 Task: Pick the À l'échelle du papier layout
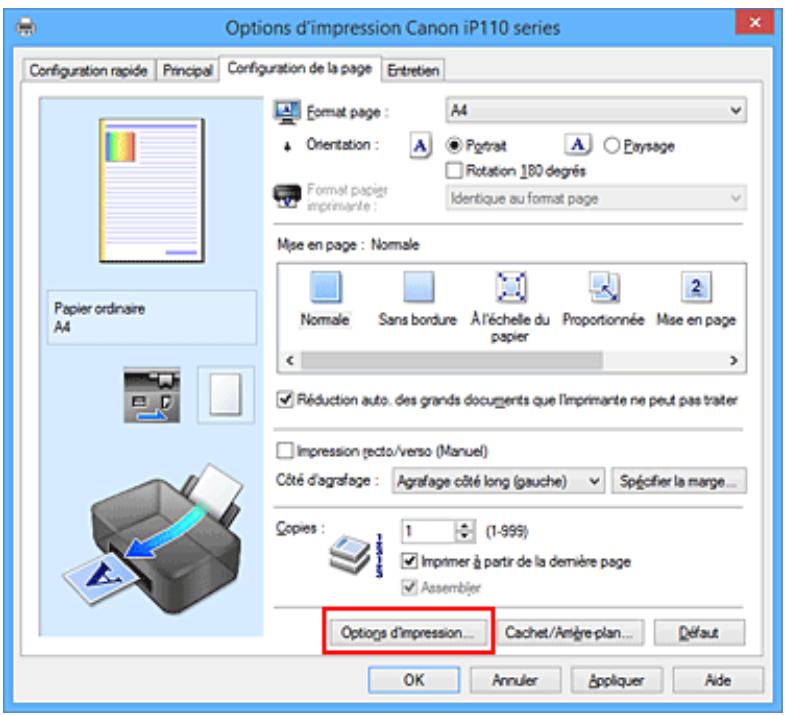click(510, 287)
